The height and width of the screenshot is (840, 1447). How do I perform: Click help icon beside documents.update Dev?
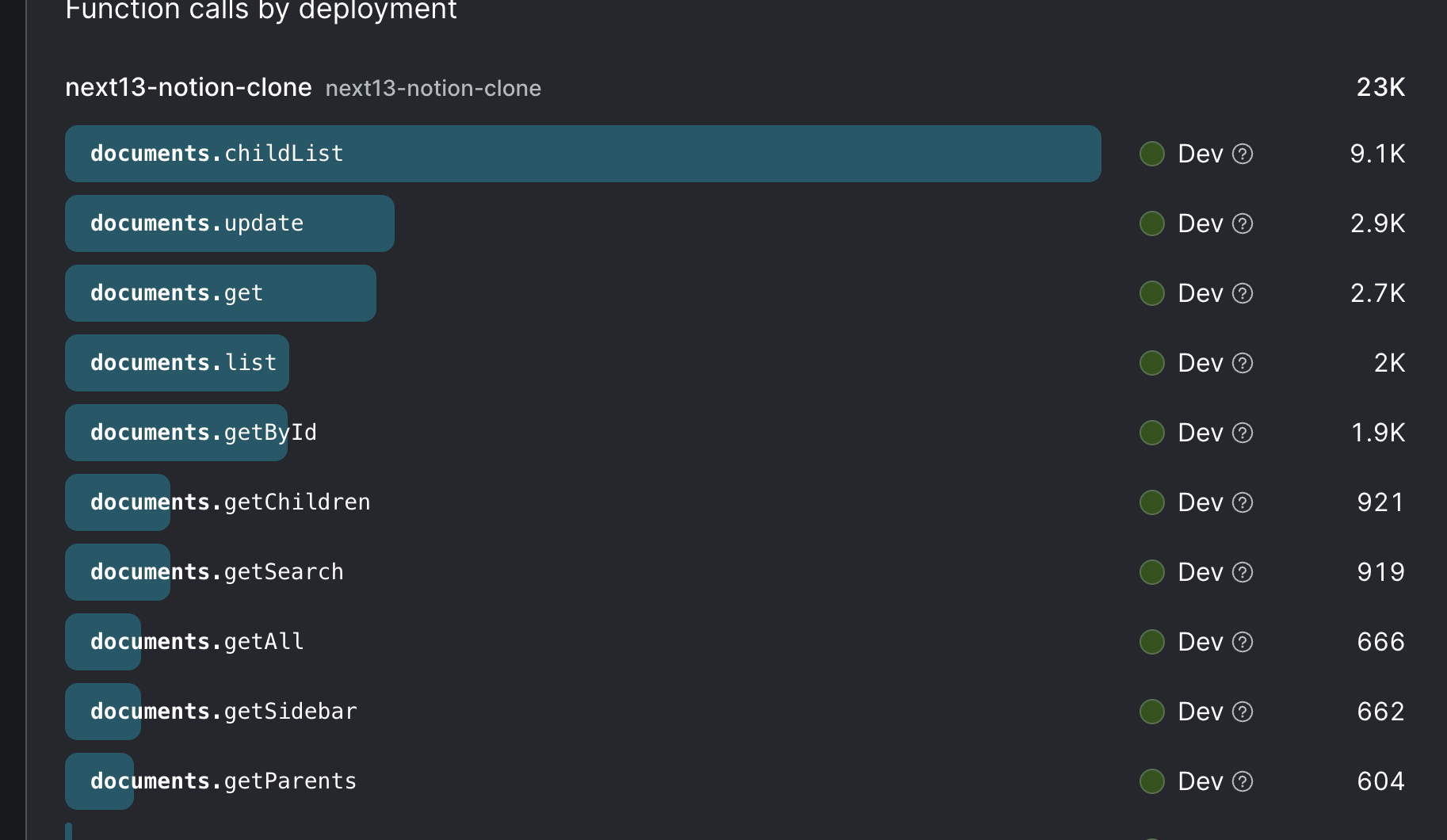[1243, 223]
